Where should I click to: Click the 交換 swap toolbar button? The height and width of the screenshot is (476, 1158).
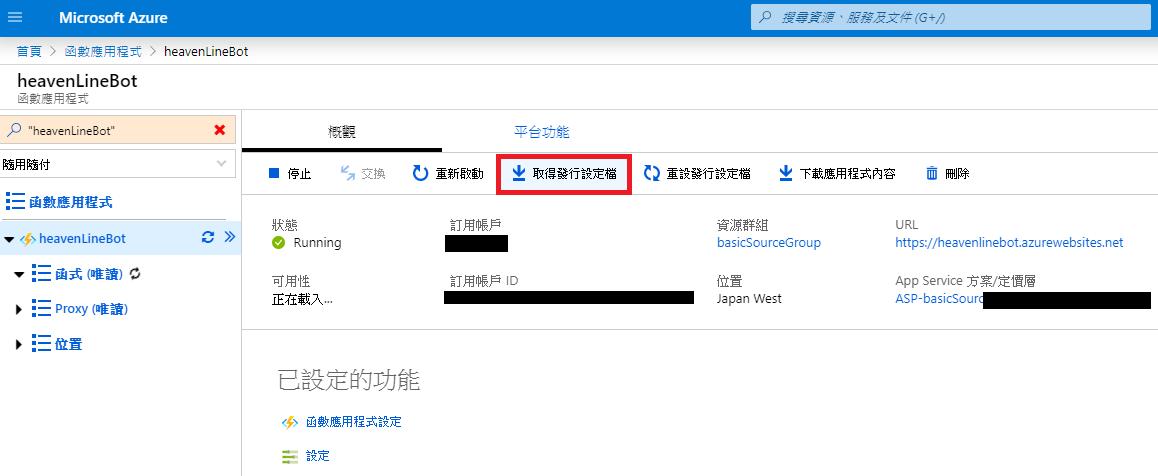[363, 173]
